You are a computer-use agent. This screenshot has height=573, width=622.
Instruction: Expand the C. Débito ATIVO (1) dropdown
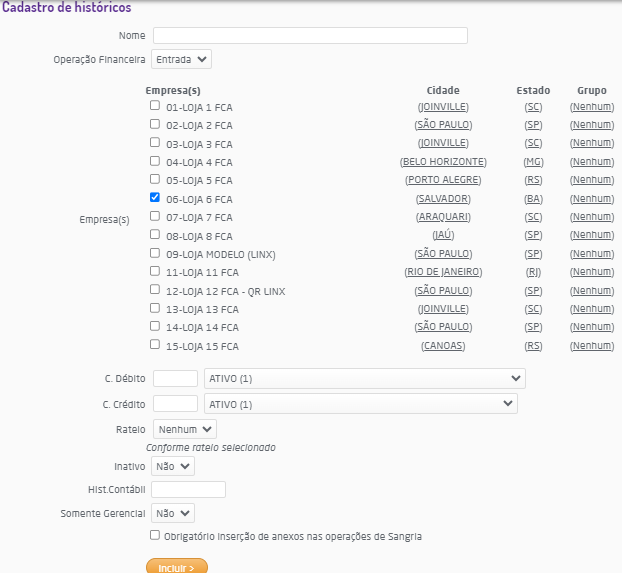[x=364, y=379]
